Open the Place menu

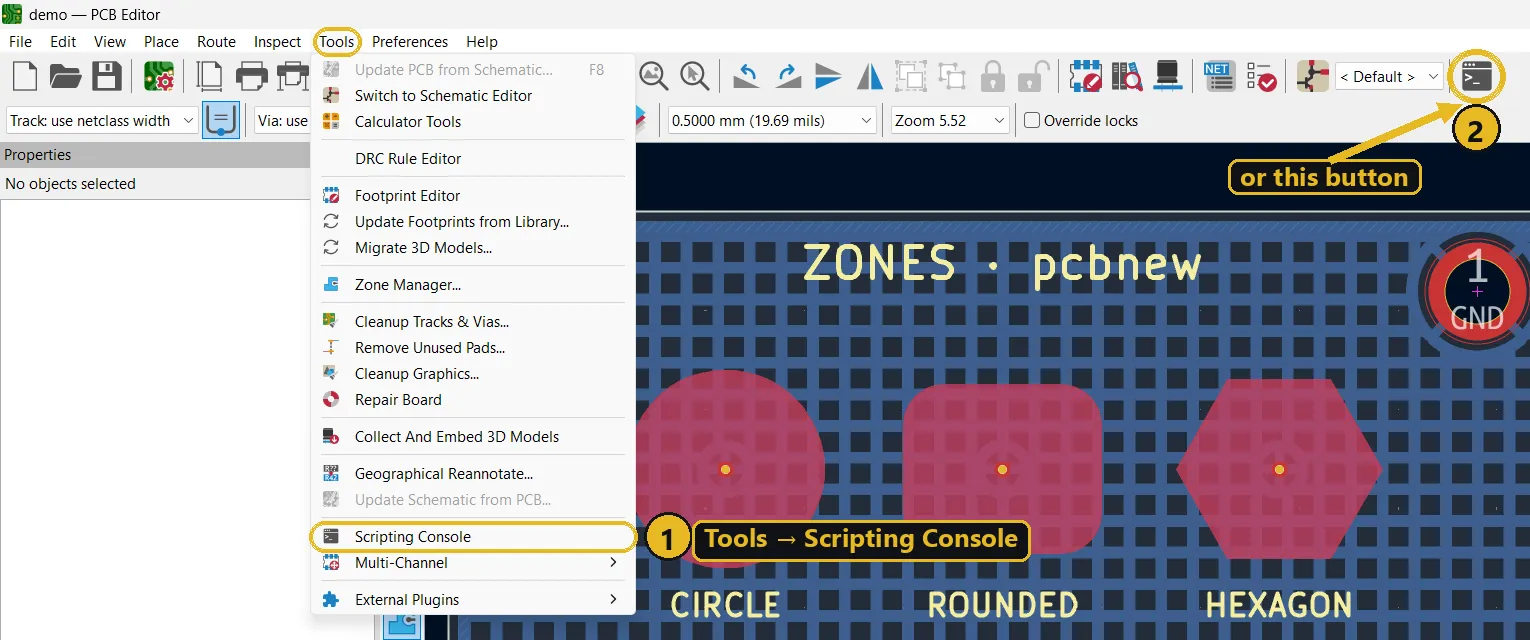point(161,42)
